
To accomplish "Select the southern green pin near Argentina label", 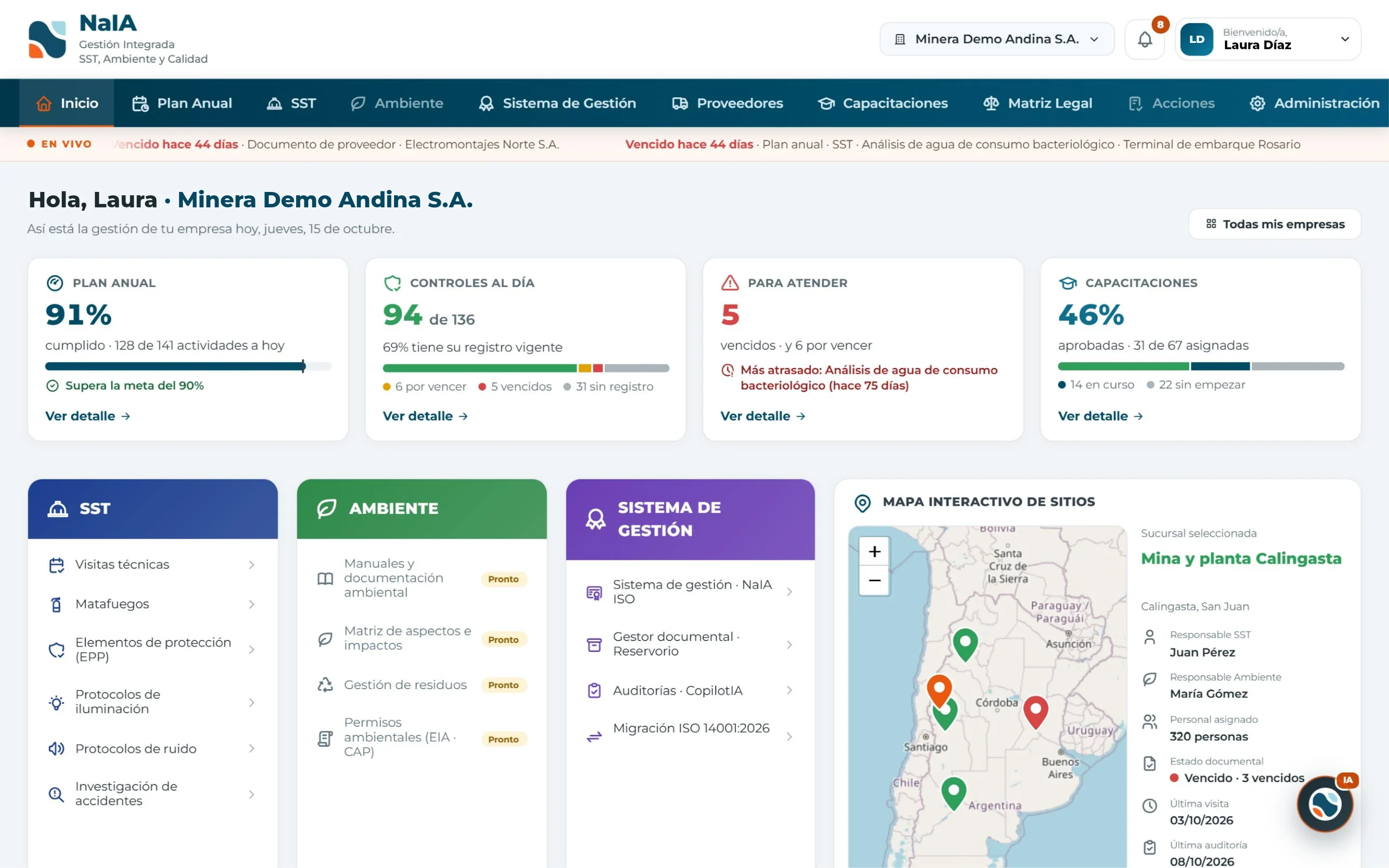I will (953, 793).
